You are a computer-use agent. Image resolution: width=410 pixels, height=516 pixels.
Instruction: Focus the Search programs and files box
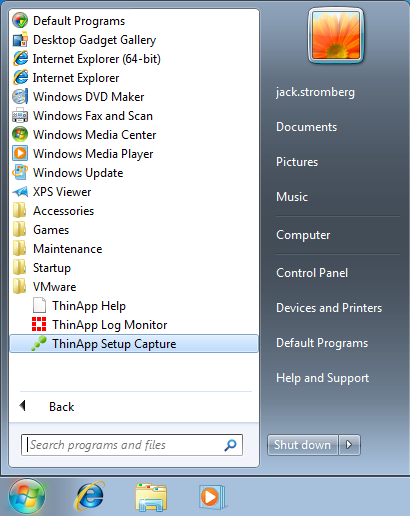tap(132, 445)
